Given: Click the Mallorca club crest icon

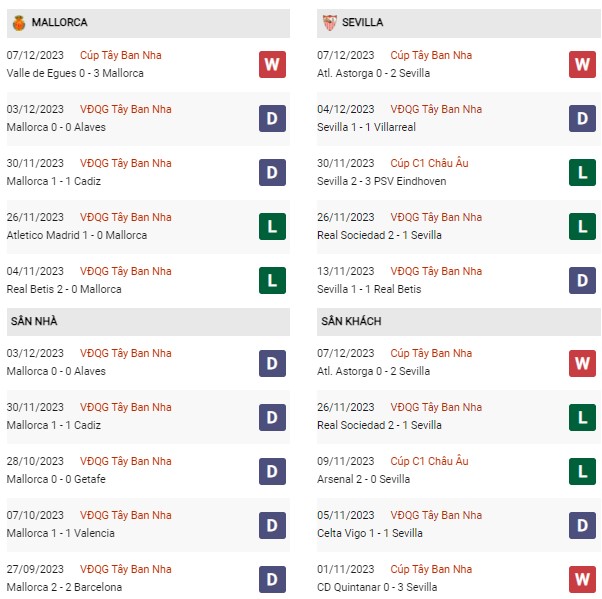Looking at the screenshot, I should tap(18, 23).
